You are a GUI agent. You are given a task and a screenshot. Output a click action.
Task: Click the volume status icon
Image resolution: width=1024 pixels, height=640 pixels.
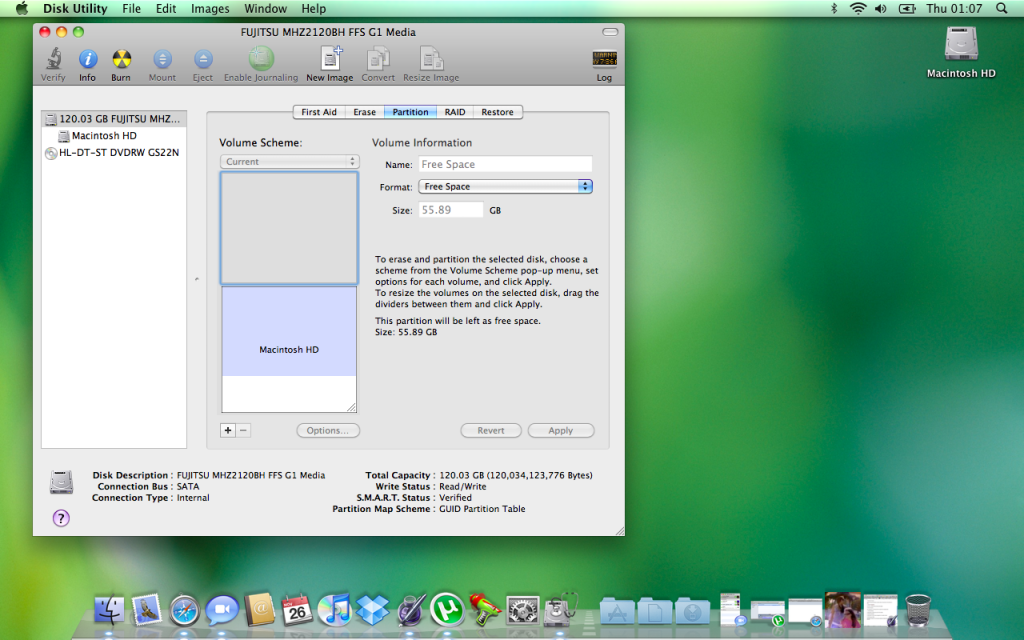[x=881, y=8]
